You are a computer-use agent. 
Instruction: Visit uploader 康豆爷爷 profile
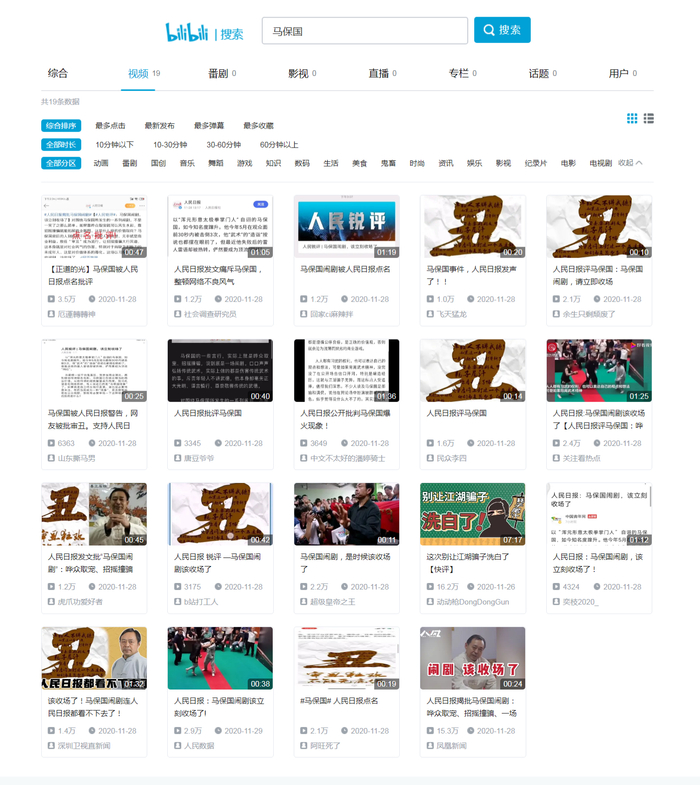point(199,458)
